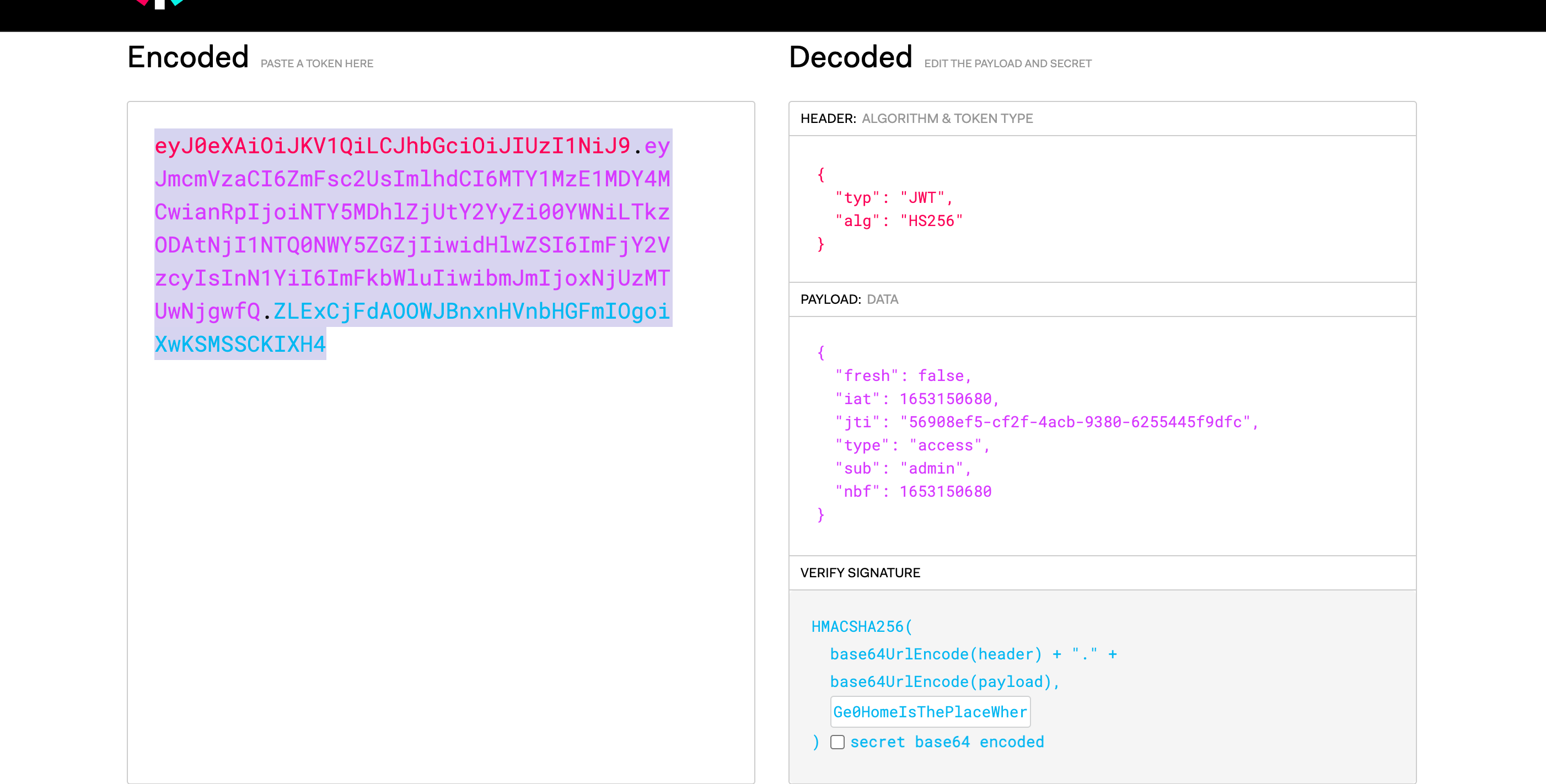Screen dimensions: 1546x784
Task: Click the PASTE A TOKEN HERE label
Action: coord(317,63)
